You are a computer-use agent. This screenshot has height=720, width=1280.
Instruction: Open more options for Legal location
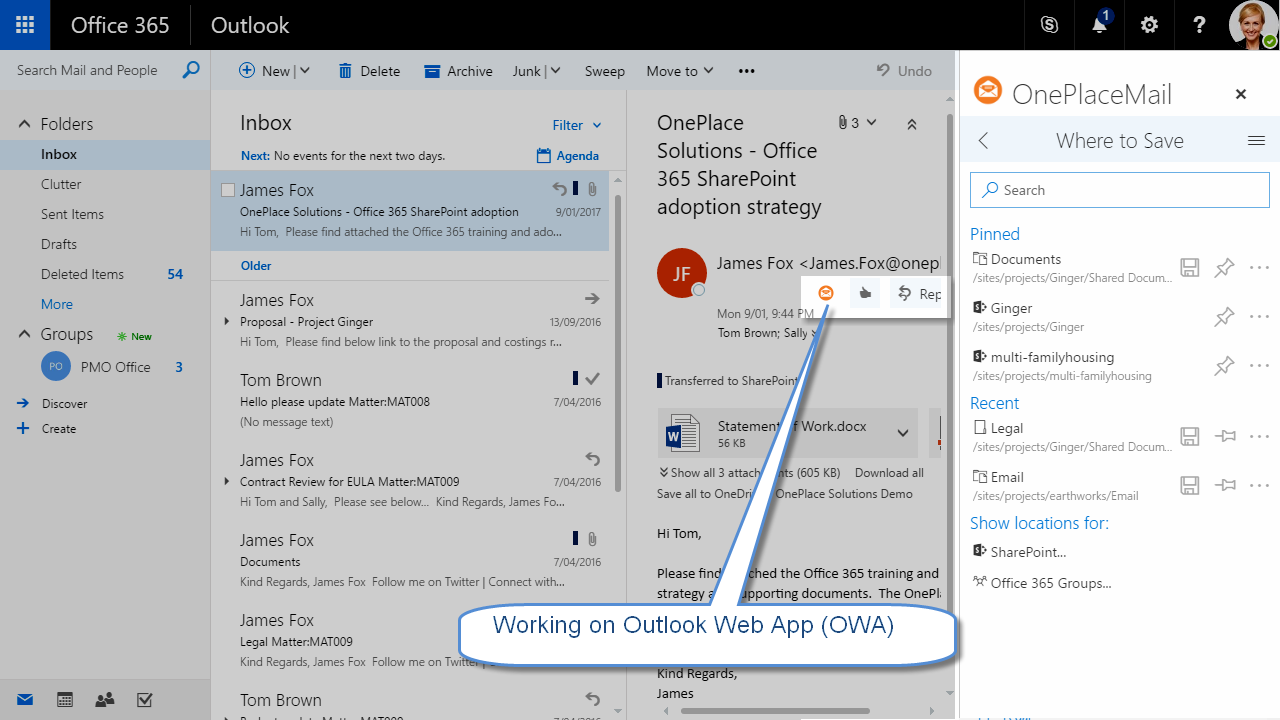click(1259, 436)
